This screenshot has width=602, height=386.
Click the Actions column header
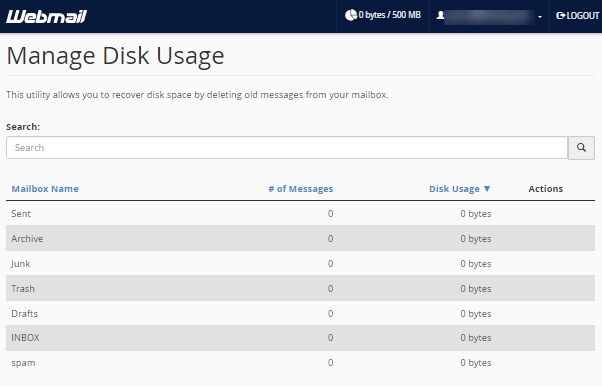(546, 189)
